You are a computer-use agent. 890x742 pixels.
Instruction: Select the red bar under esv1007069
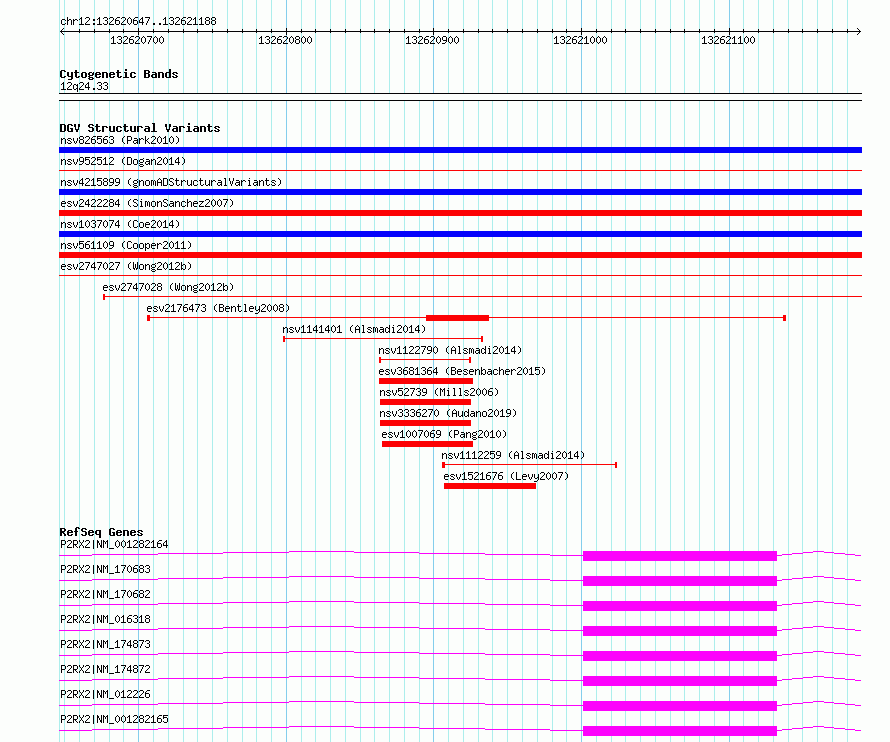(427, 444)
